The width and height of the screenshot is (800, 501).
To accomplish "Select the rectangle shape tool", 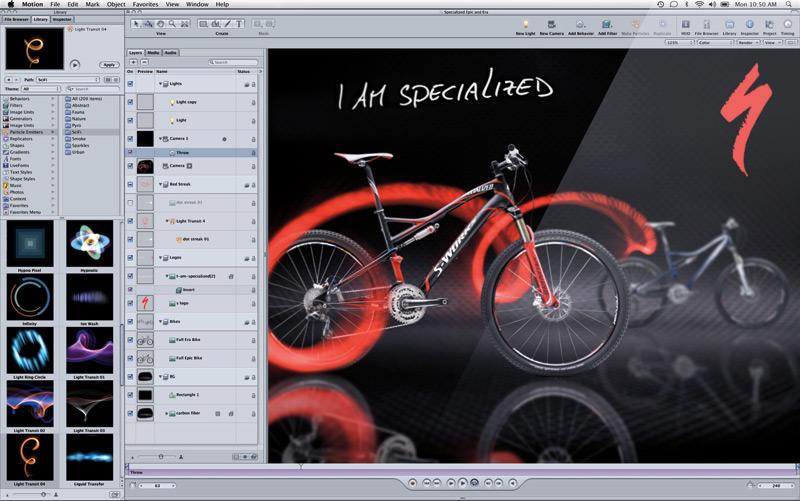I will point(203,23).
